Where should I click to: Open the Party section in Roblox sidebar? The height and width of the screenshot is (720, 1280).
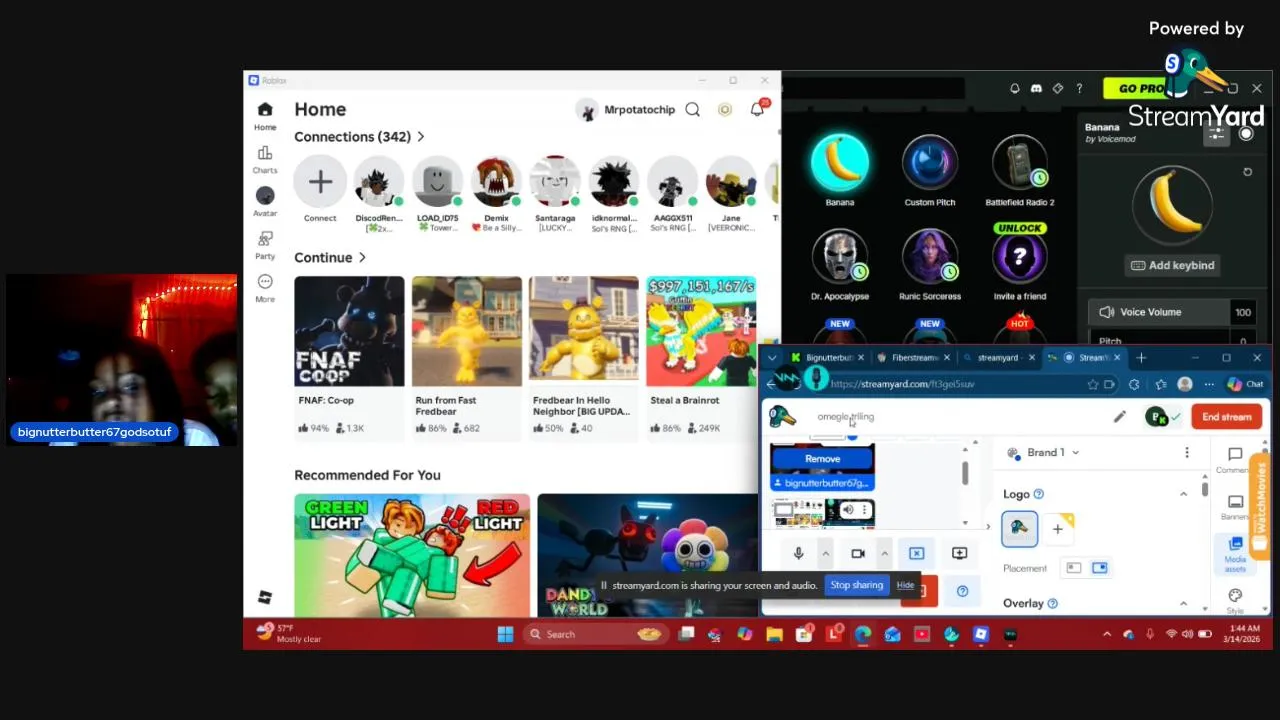click(x=265, y=245)
